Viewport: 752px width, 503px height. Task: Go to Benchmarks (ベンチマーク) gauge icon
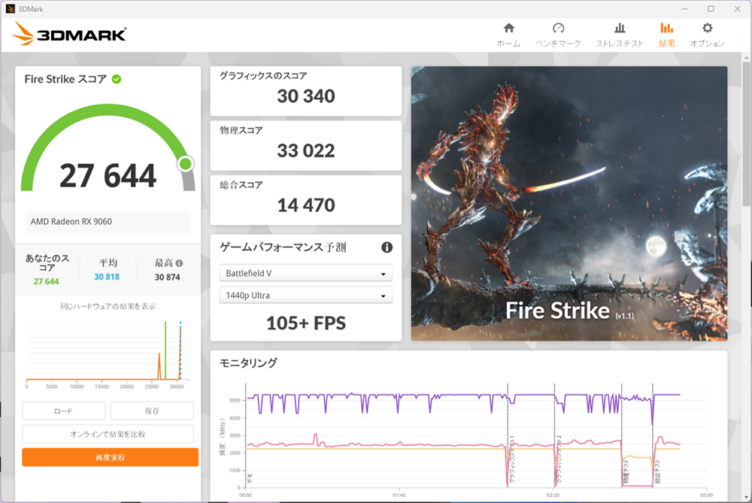click(x=558, y=29)
